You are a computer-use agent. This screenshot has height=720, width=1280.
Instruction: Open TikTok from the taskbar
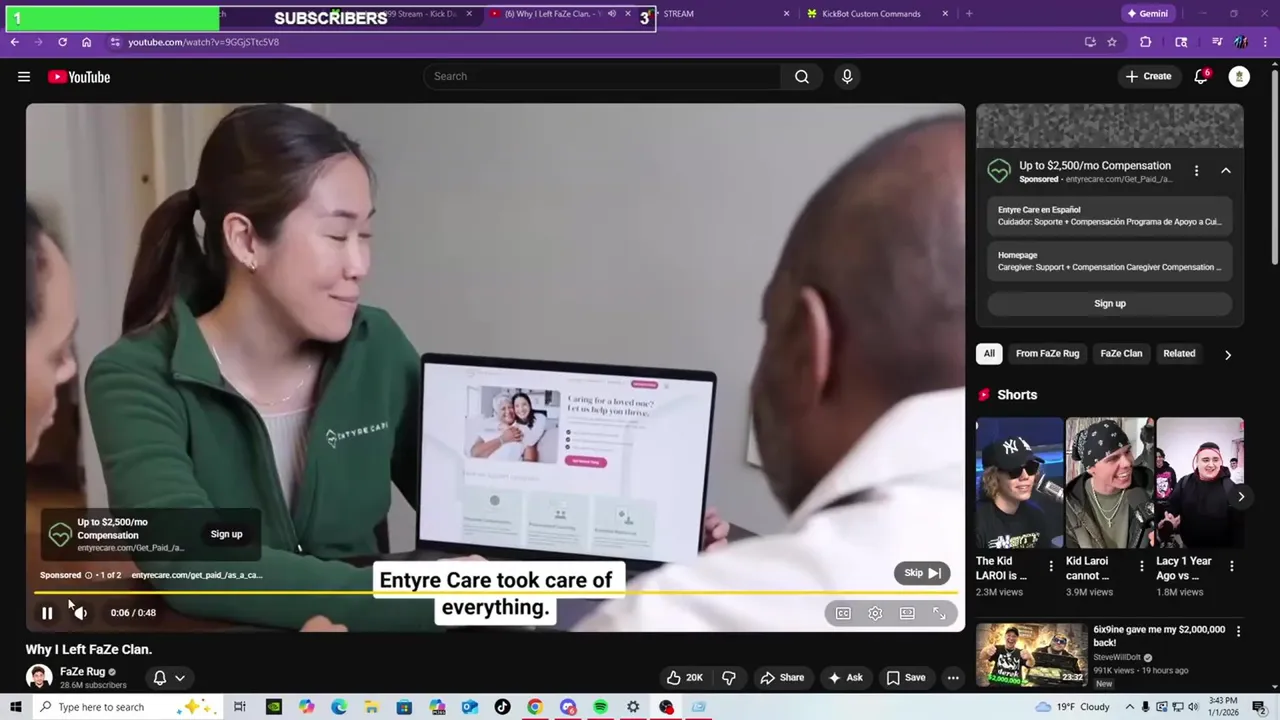coord(502,707)
